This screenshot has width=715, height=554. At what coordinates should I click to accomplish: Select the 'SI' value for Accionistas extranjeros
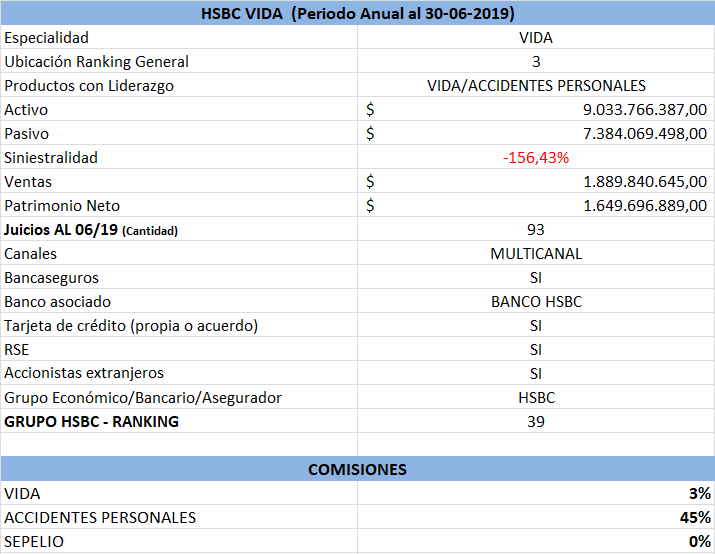(x=536, y=374)
